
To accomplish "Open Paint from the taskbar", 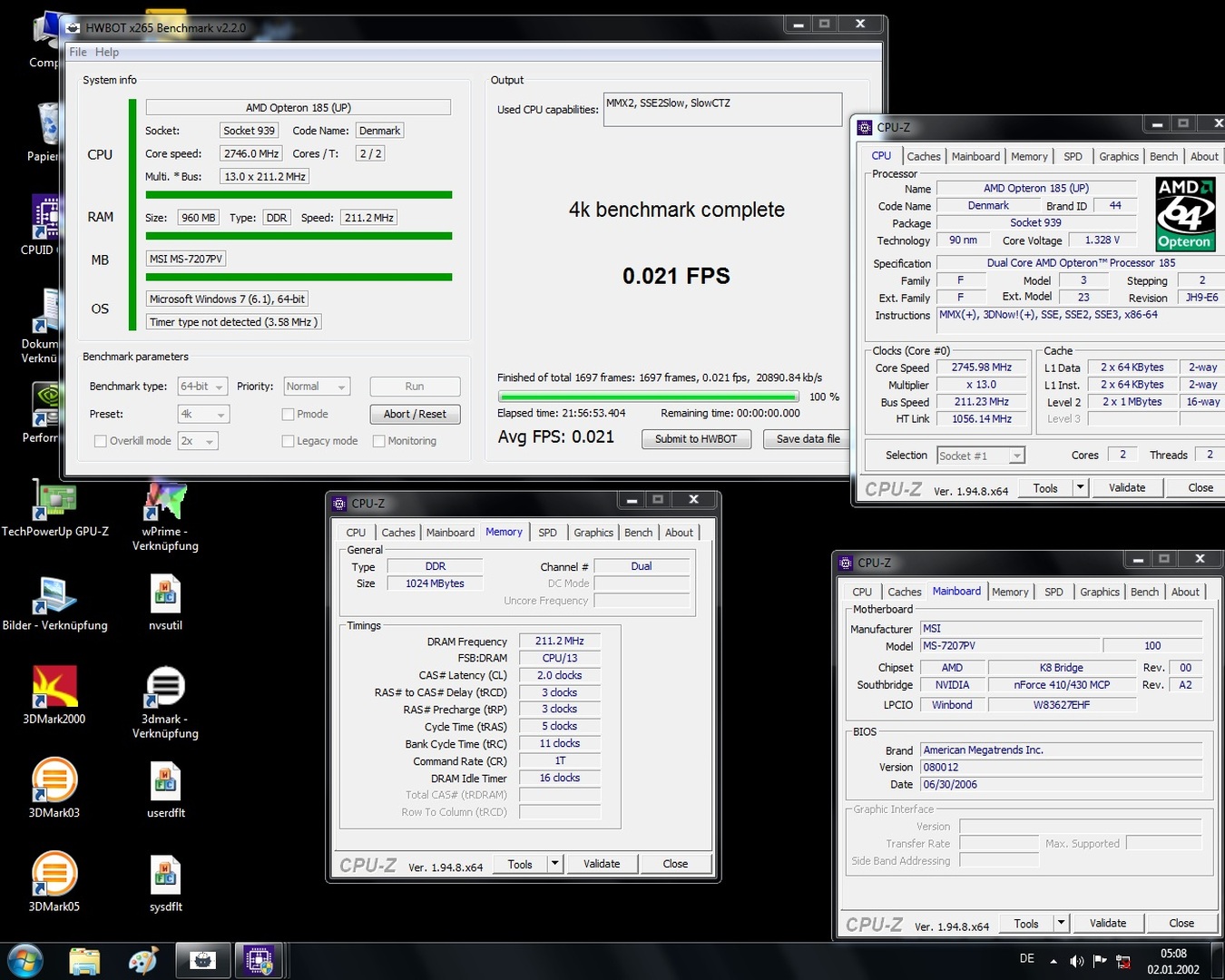I will pyautogui.click(x=143, y=962).
